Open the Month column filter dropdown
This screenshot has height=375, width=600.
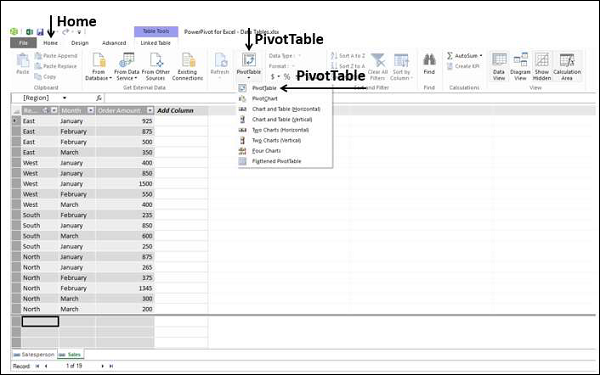(91, 111)
